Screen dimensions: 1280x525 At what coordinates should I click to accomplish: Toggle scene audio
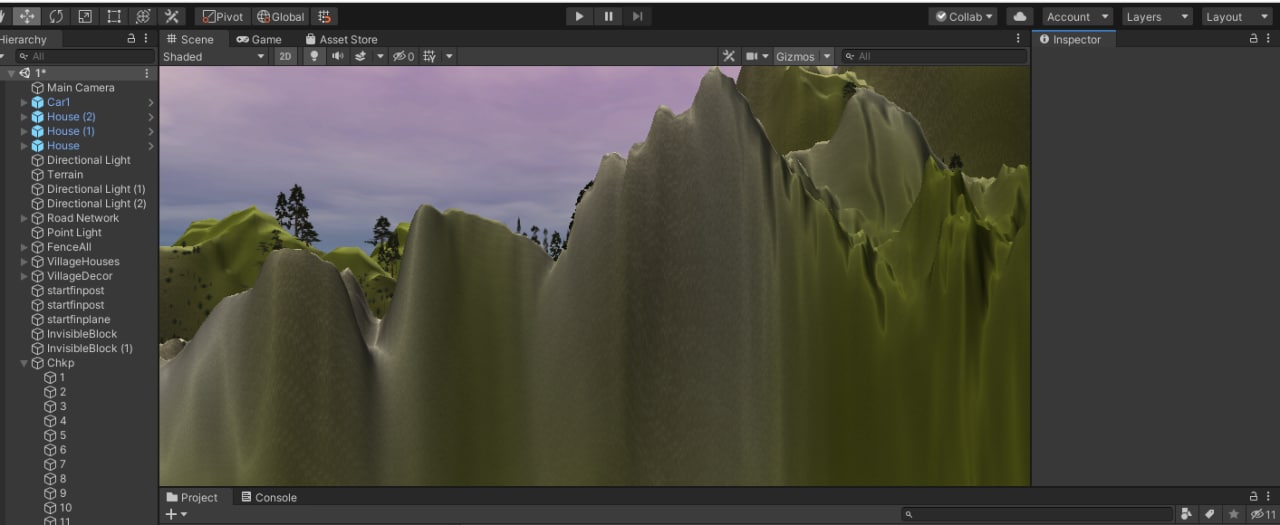coord(338,56)
